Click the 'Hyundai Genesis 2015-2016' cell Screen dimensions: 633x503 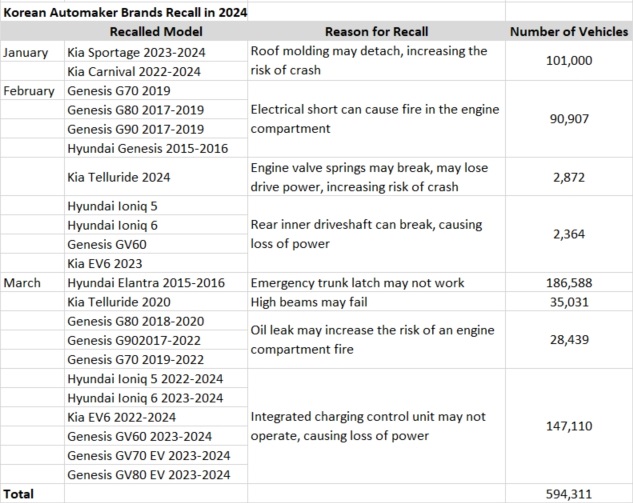coord(146,148)
